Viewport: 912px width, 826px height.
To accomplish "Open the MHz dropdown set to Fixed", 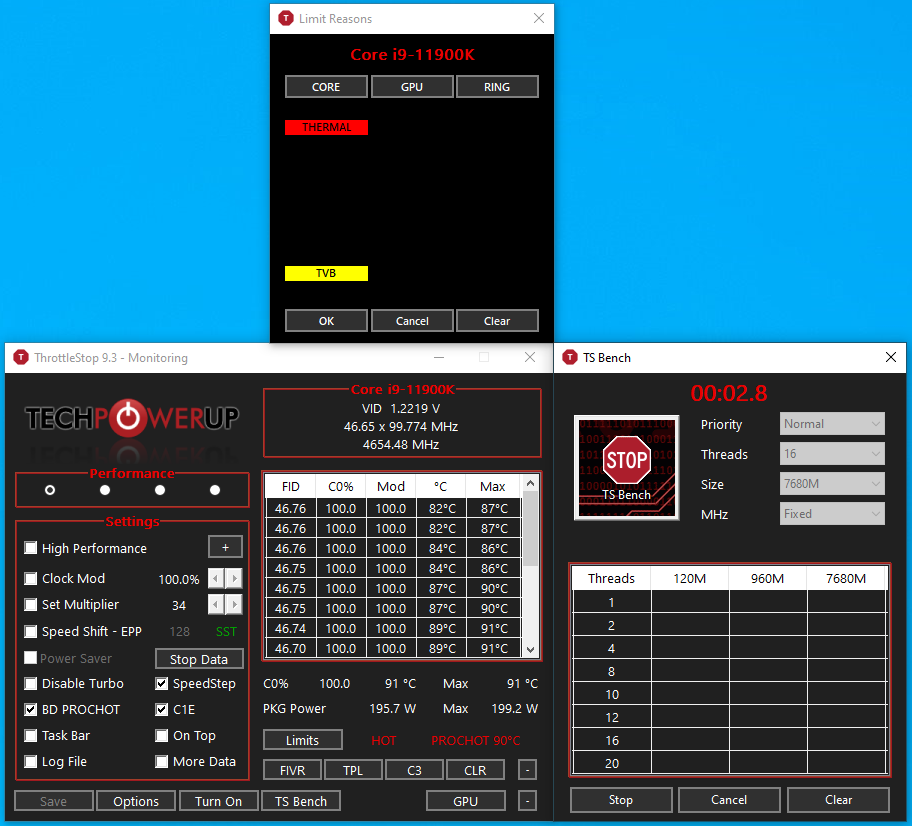I will (x=832, y=514).
